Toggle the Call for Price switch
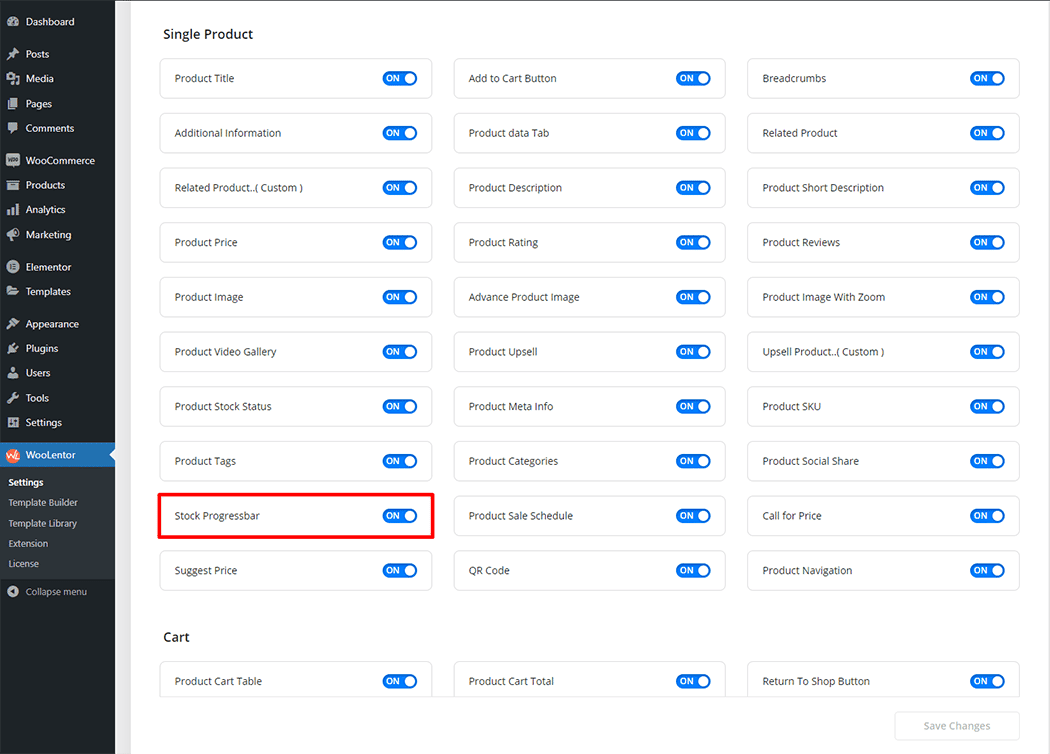The width and height of the screenshot is (1050, 754). point(987,516)
